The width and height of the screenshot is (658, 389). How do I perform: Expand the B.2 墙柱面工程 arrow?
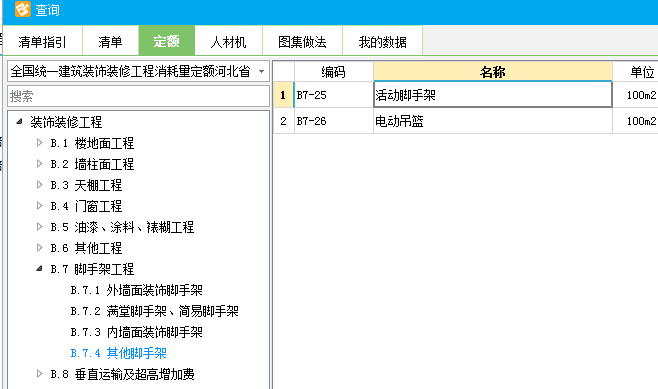(x=39, y=164)
